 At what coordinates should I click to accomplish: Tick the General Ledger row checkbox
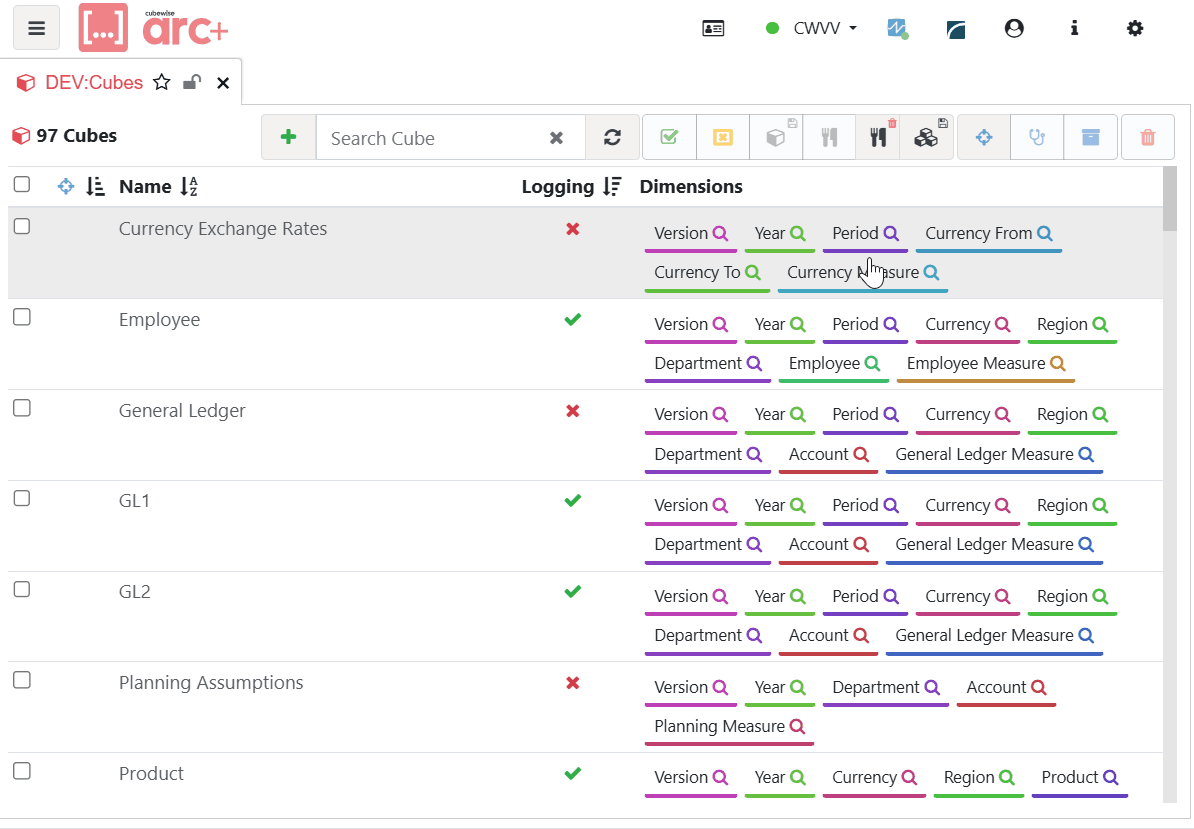click(22, 408)
